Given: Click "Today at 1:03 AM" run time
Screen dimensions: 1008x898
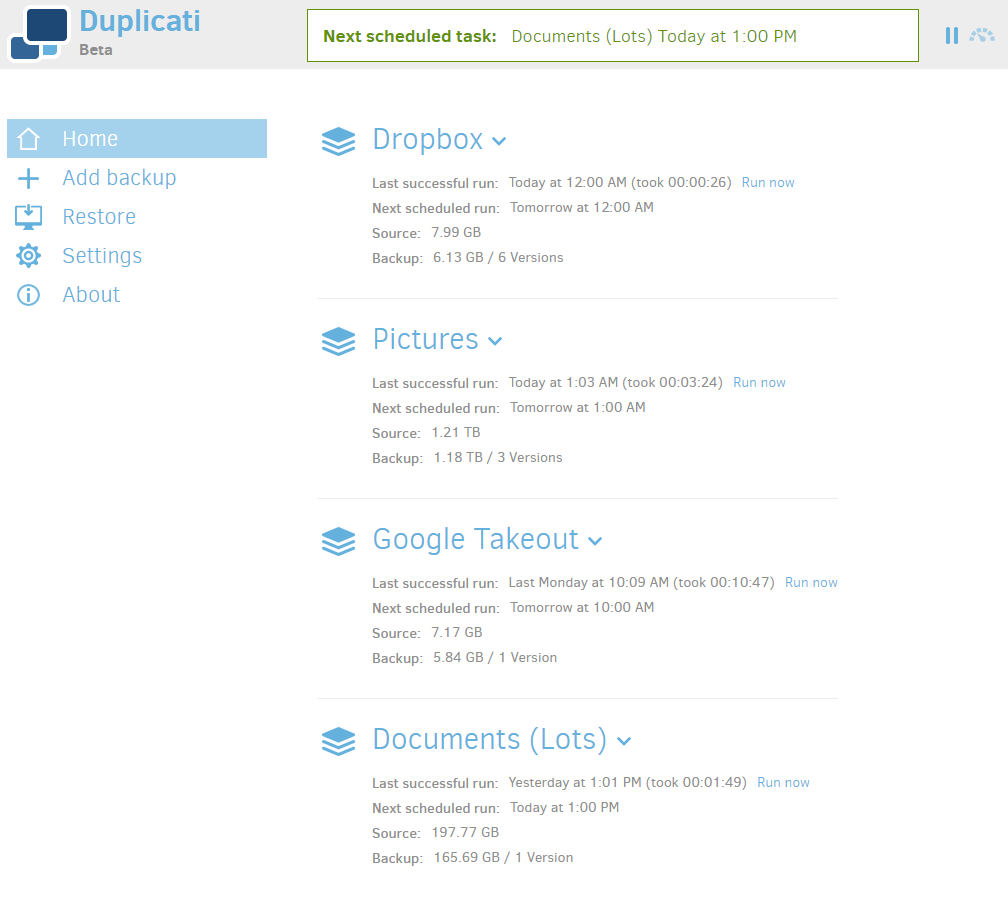Looking at the screenshot, I should pos(563,382).
